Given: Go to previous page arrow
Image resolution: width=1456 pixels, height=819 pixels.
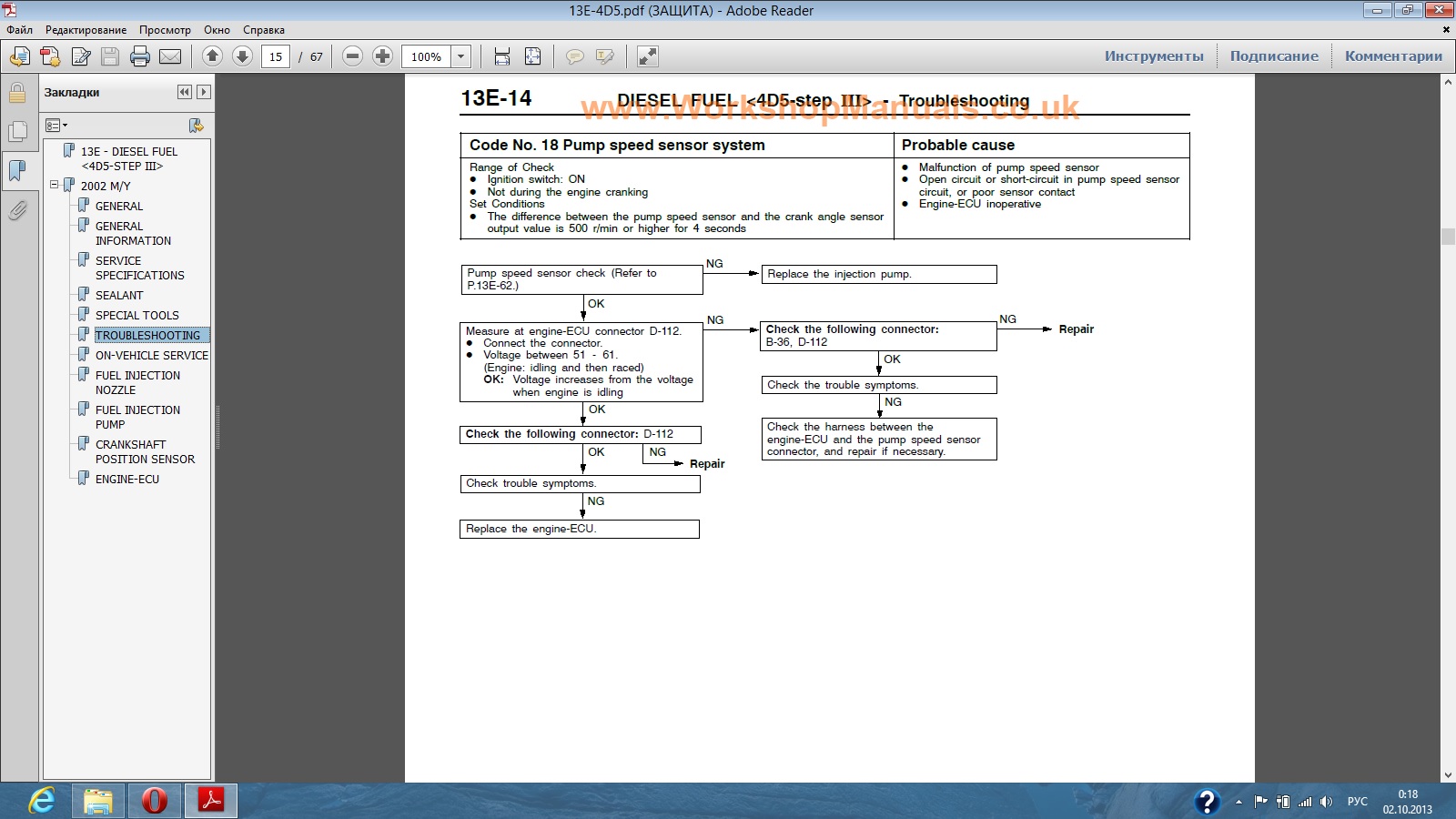Looking at the screenshot, I should tap(212, 56).
